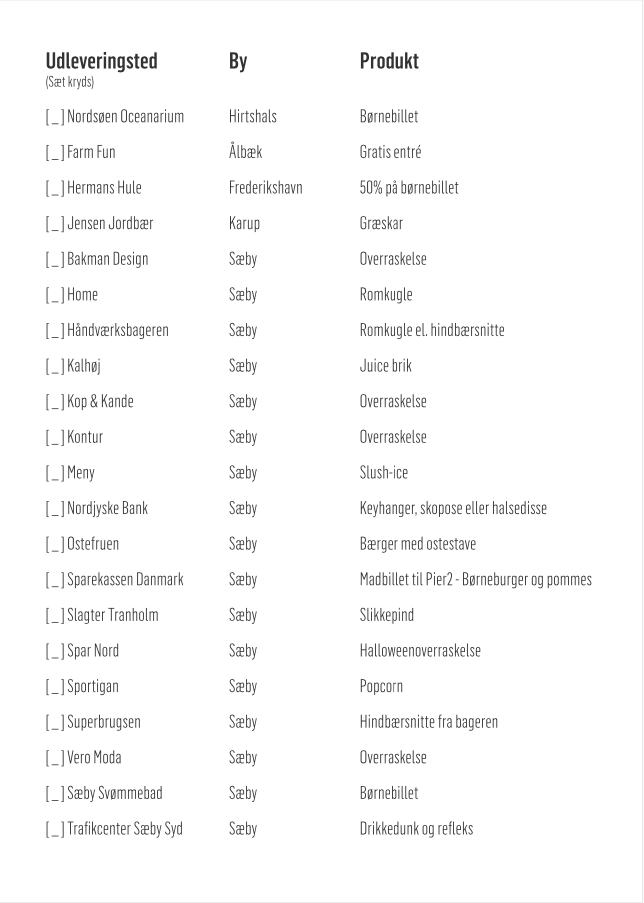The width and height of the screenshot is (644, 903).
Task: Tick the Trafikcenter Sæby Syd box
Action: coord(55,829)
